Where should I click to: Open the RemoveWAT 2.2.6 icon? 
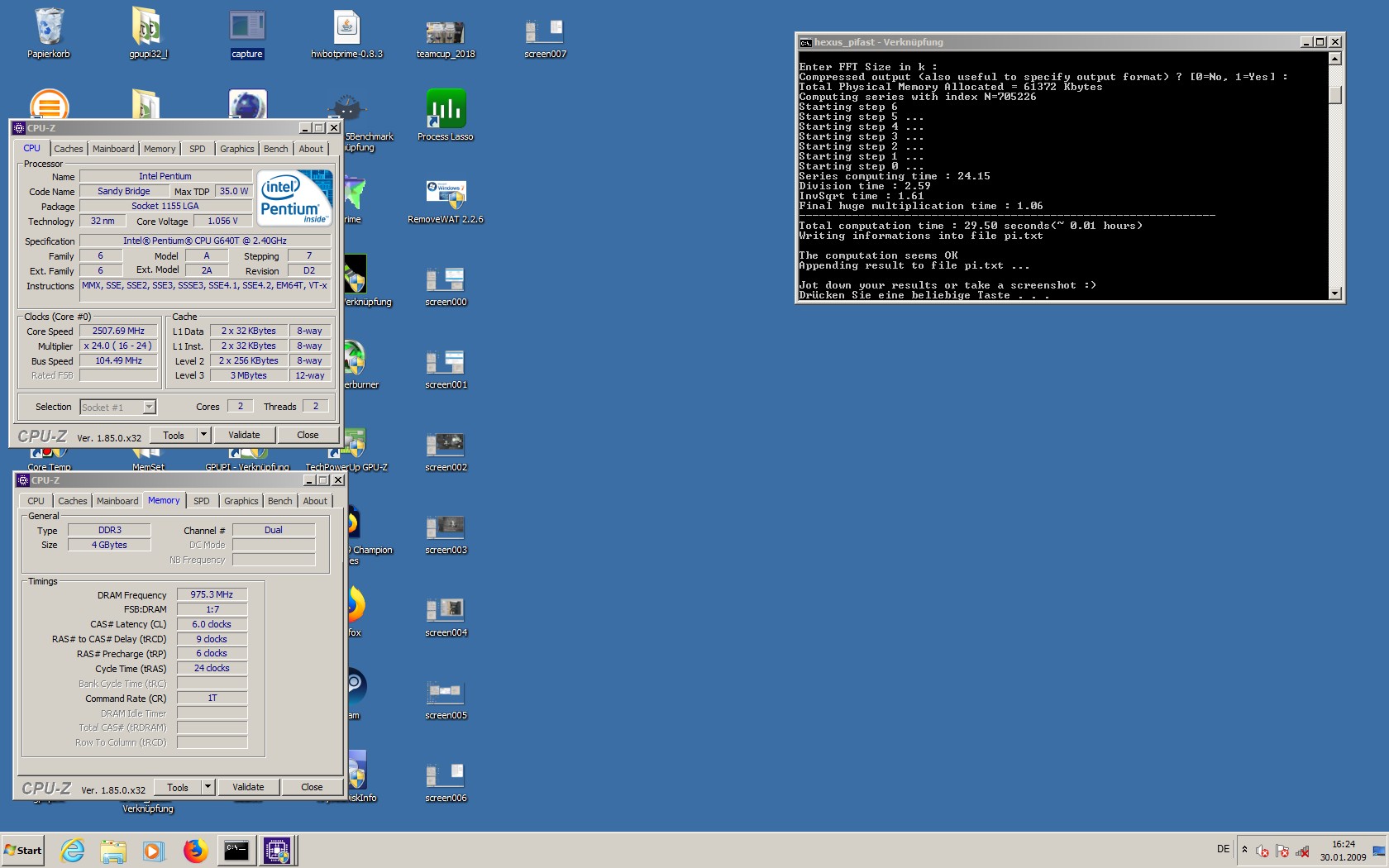[446, 198]
